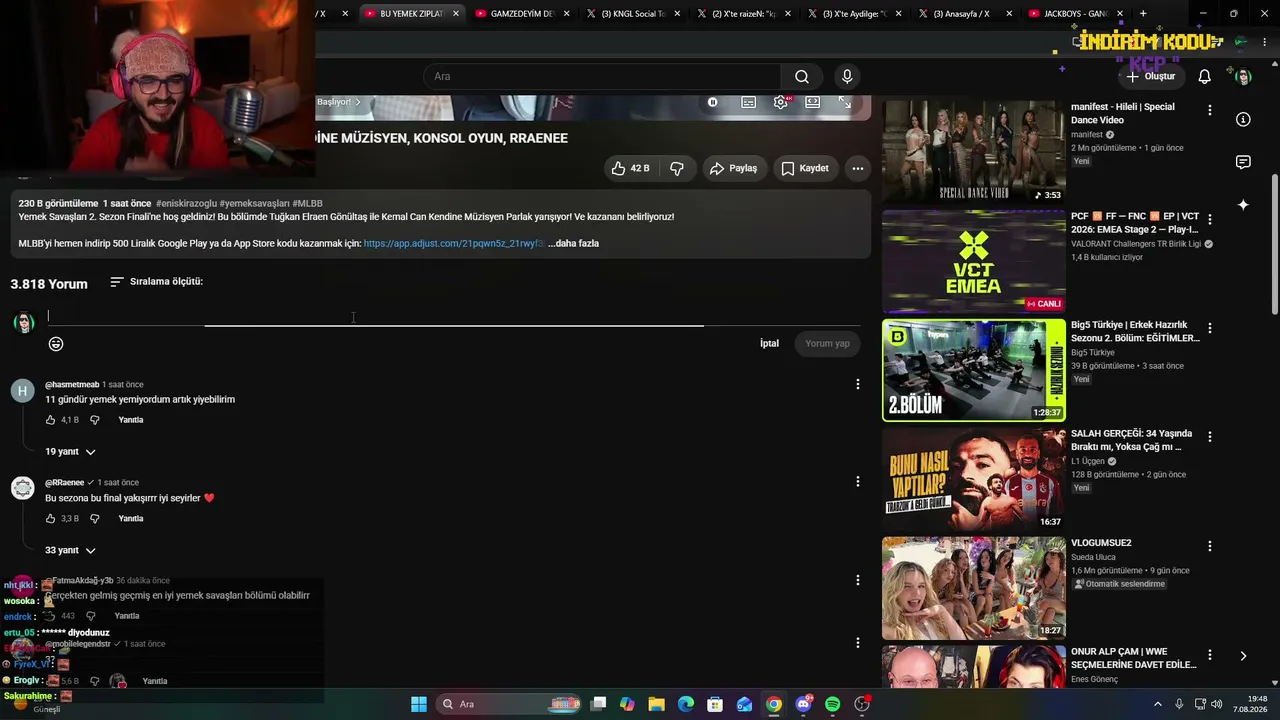The height and width of the screenshot is (720, 1280).
Task: Reply to @hasmetmeab with Yanıtla
Action: pos(131,420)
